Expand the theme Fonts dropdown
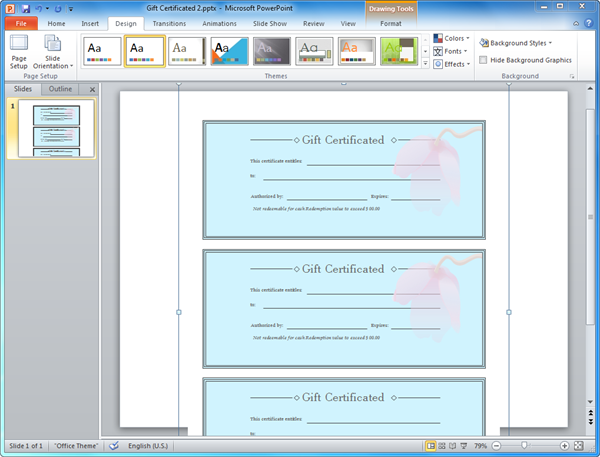The image size is (600, 457). click(452, 51)
